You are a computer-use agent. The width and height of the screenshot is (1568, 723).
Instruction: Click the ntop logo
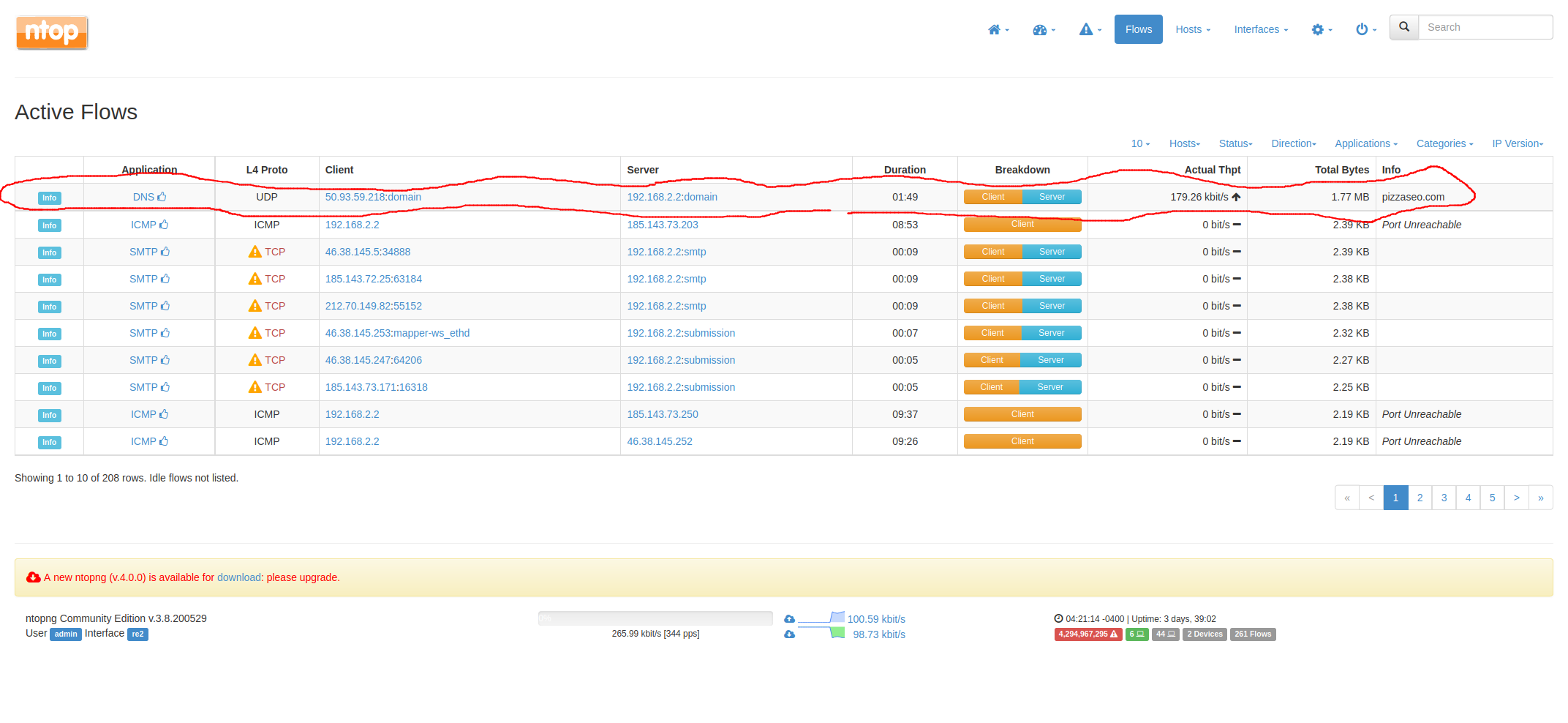click(x=52, y=32)
